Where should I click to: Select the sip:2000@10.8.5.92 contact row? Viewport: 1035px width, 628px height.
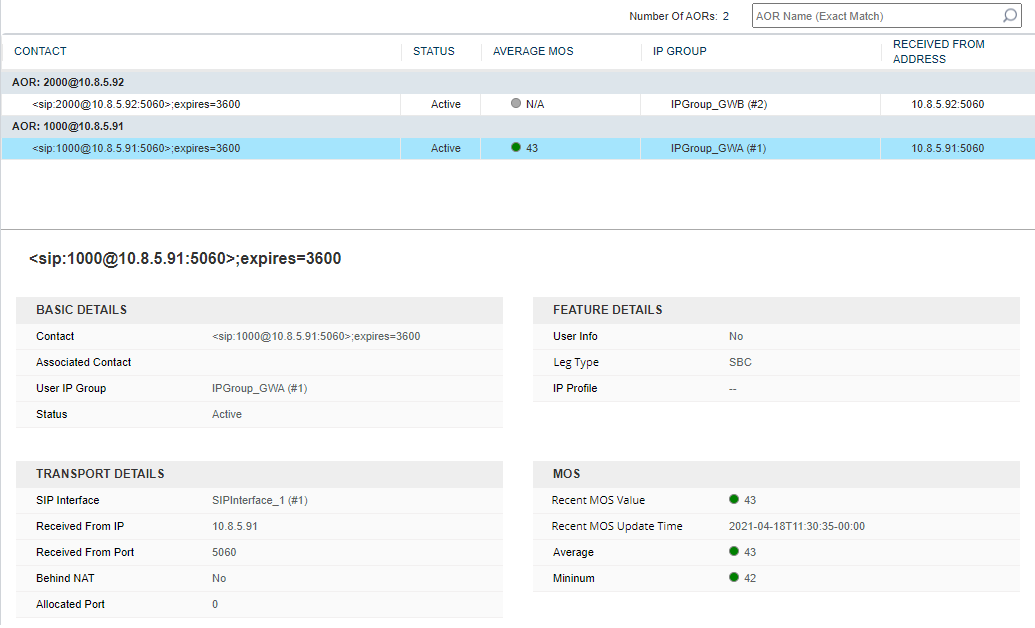pyautogui.click(x=136, y=104)
